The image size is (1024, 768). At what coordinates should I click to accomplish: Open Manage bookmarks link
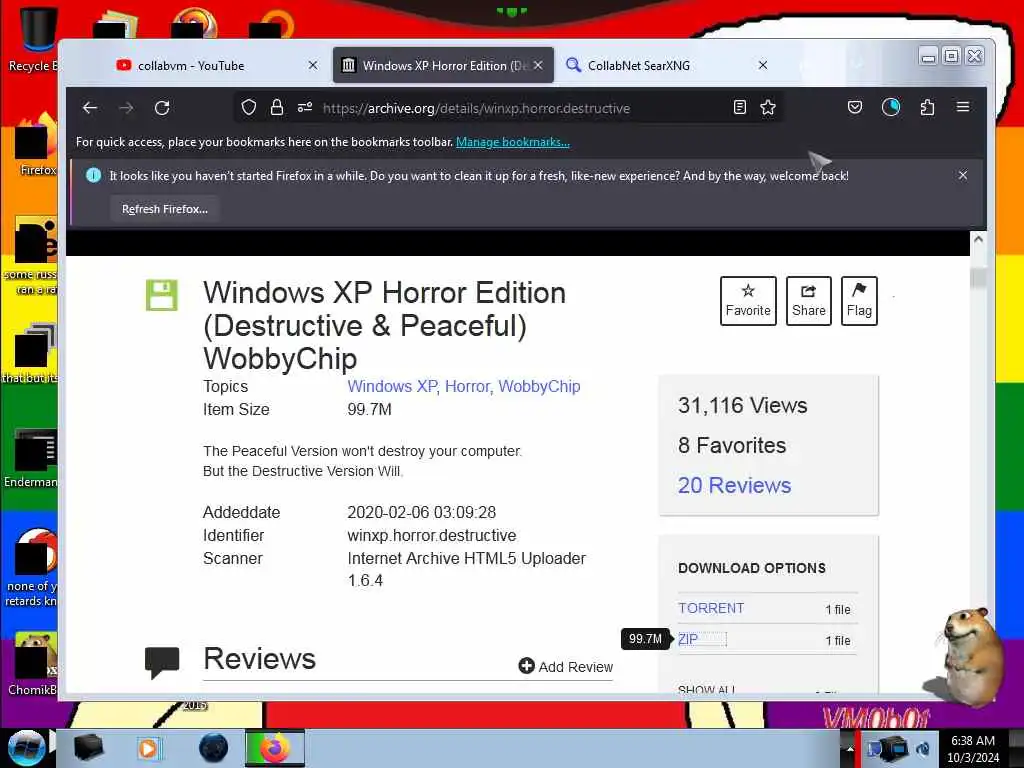(513, 142)
